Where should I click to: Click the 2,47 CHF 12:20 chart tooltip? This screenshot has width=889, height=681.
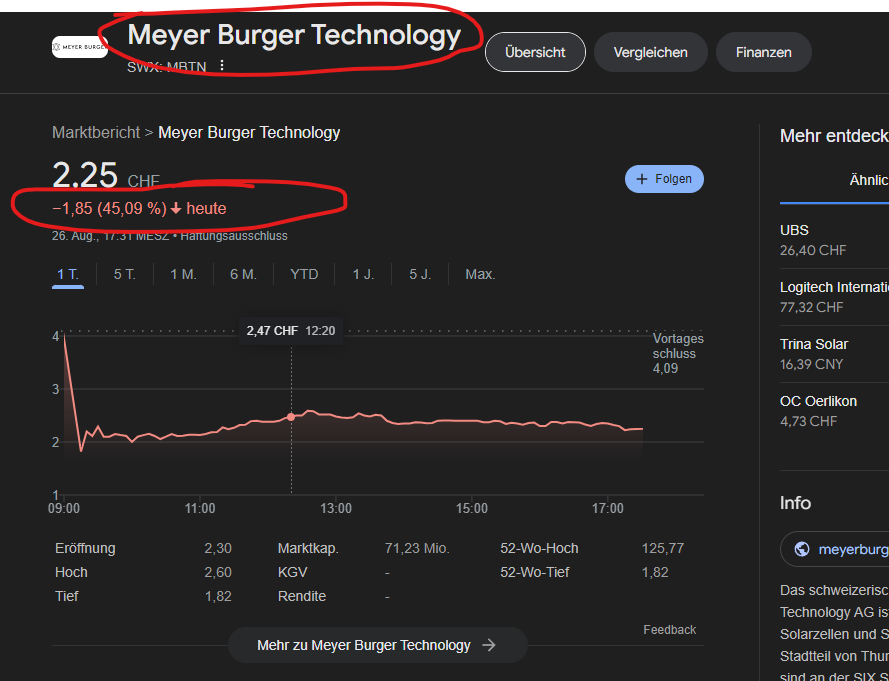(291, 331)
